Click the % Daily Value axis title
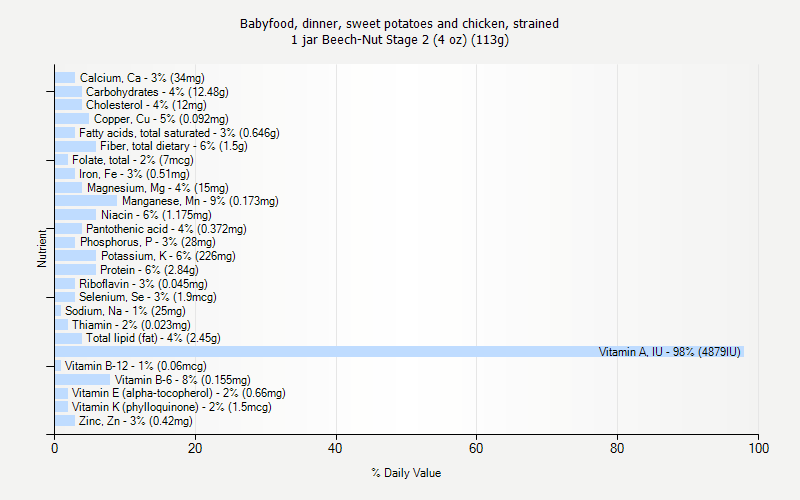Screen dimensions: 800x500 coord(406,473)
